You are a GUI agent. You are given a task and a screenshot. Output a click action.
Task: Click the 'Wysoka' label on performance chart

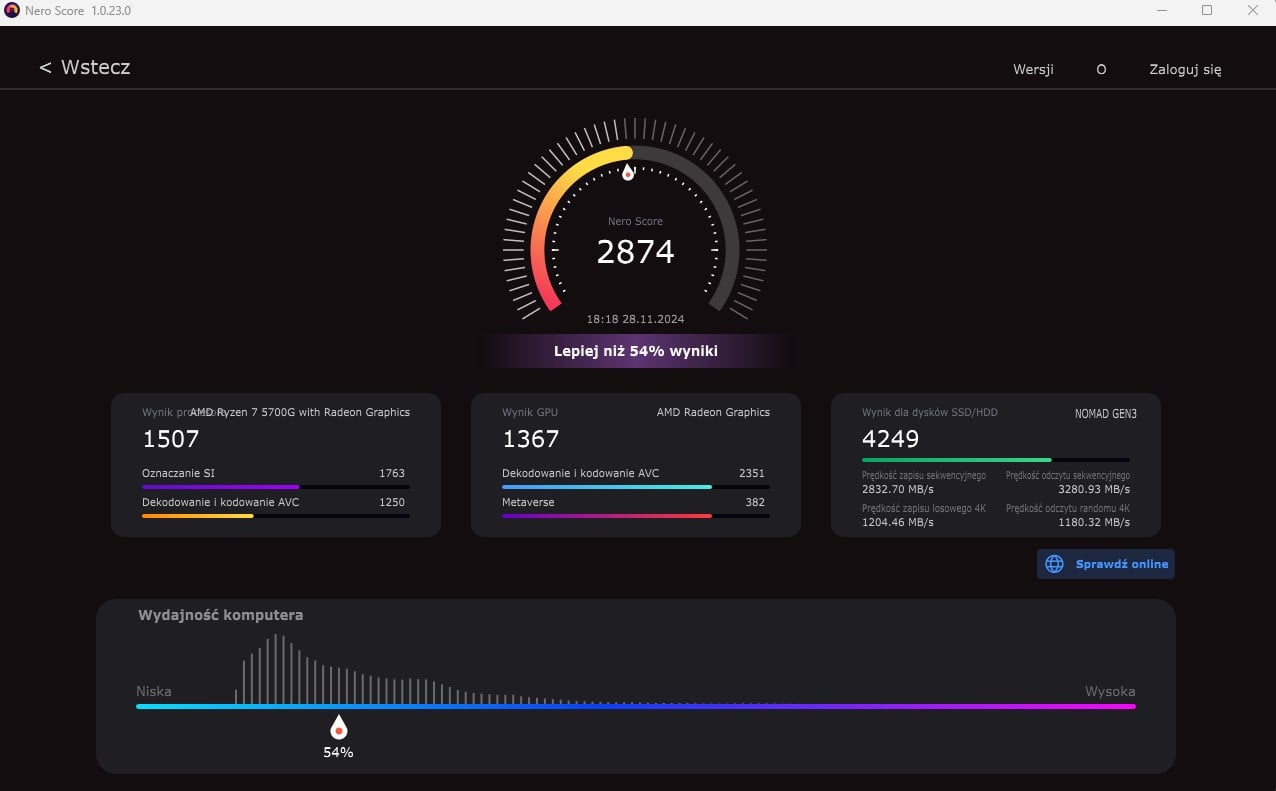pos(1110,691)
